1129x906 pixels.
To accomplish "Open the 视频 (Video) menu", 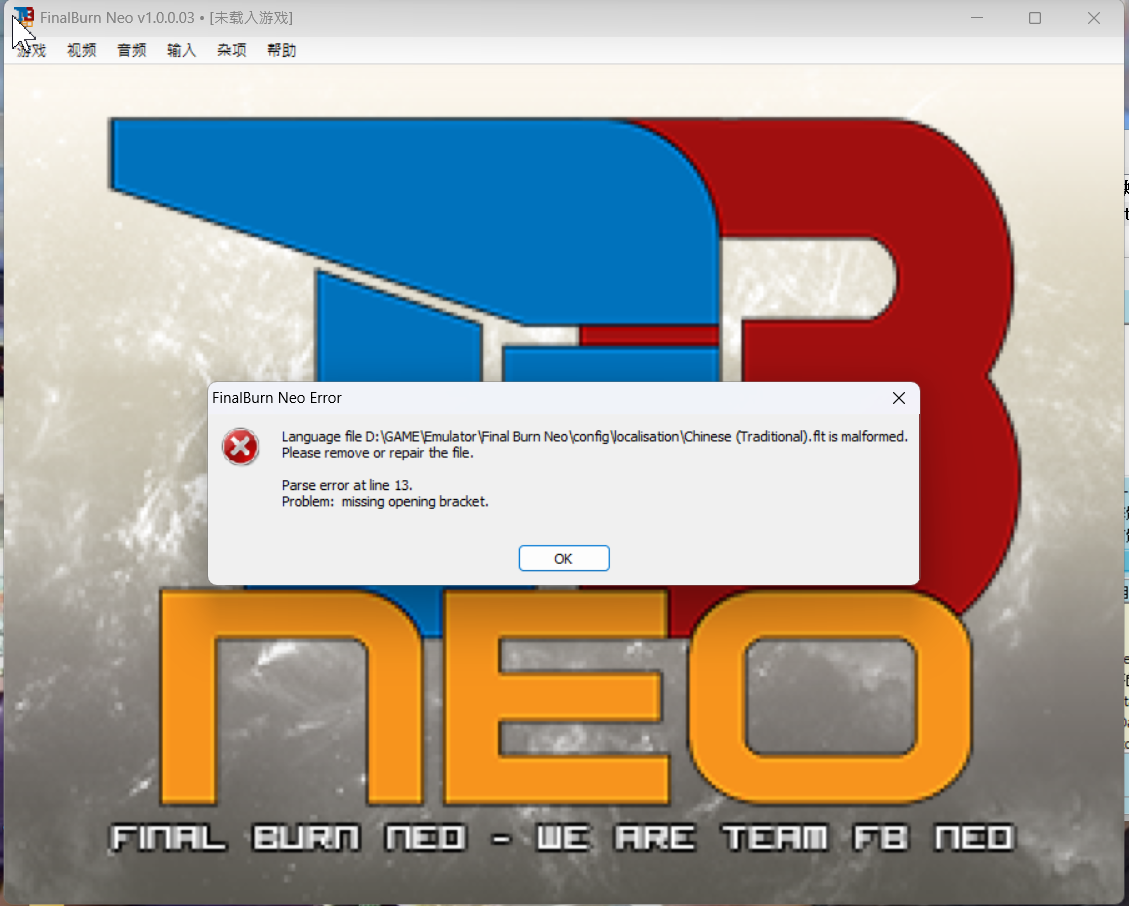I will (81, 50).
